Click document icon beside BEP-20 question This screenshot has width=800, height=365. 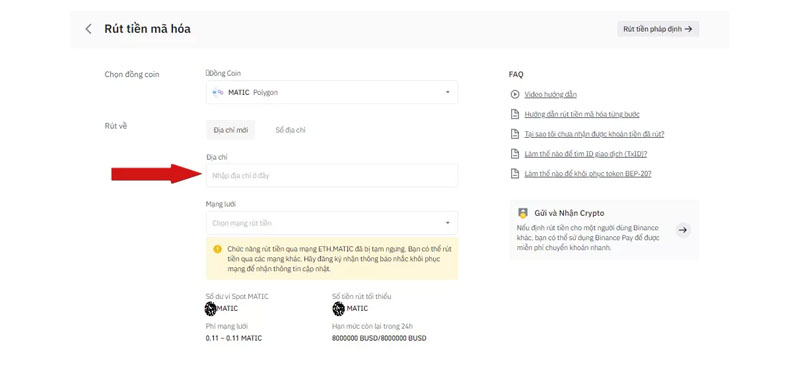coord(515,174)
